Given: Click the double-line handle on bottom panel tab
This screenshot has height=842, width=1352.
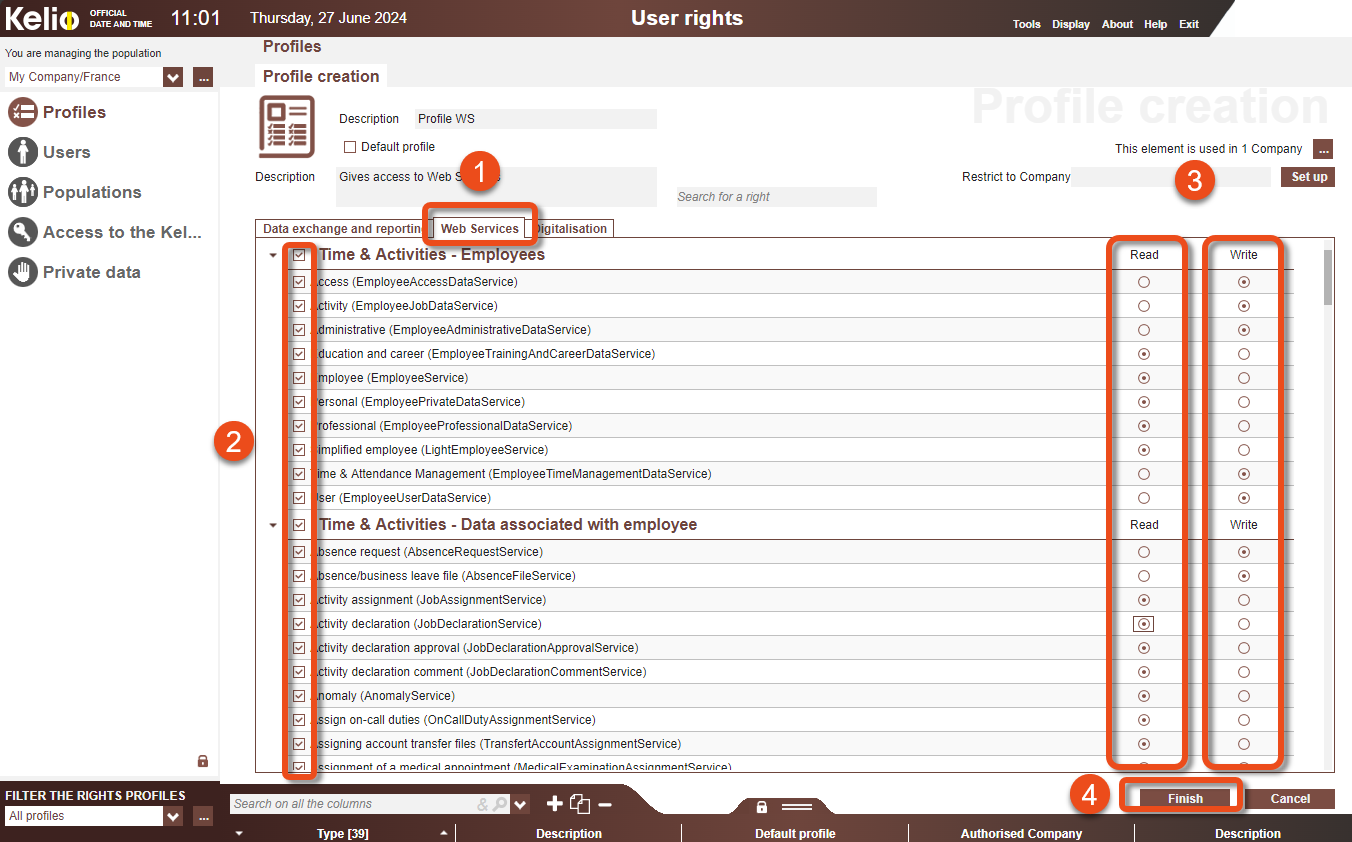Looking at the screenshot, I should pyautogui.click(x=797, y=807).
